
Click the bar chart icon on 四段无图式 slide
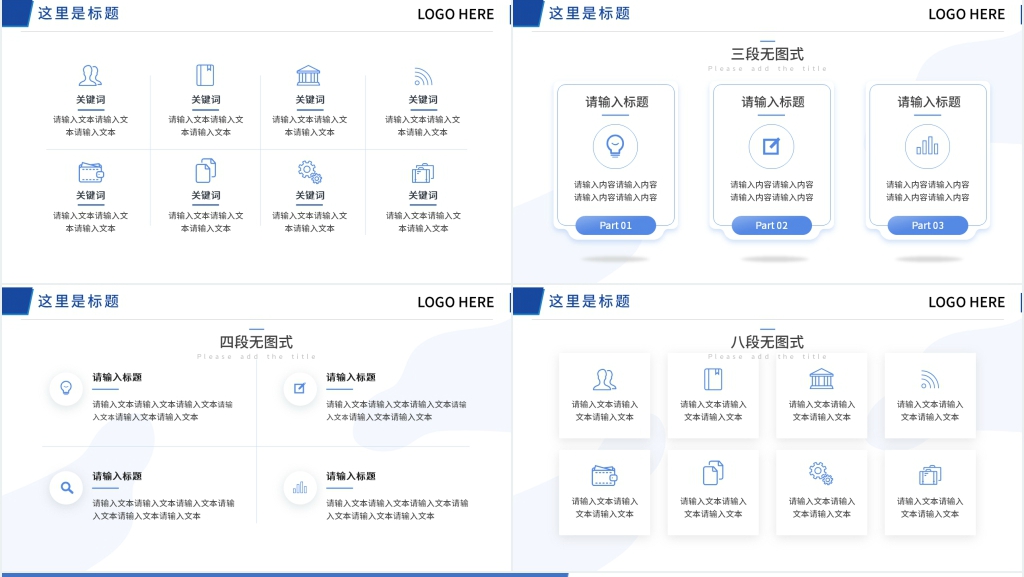pyautogui.click(x=300, y=487)
